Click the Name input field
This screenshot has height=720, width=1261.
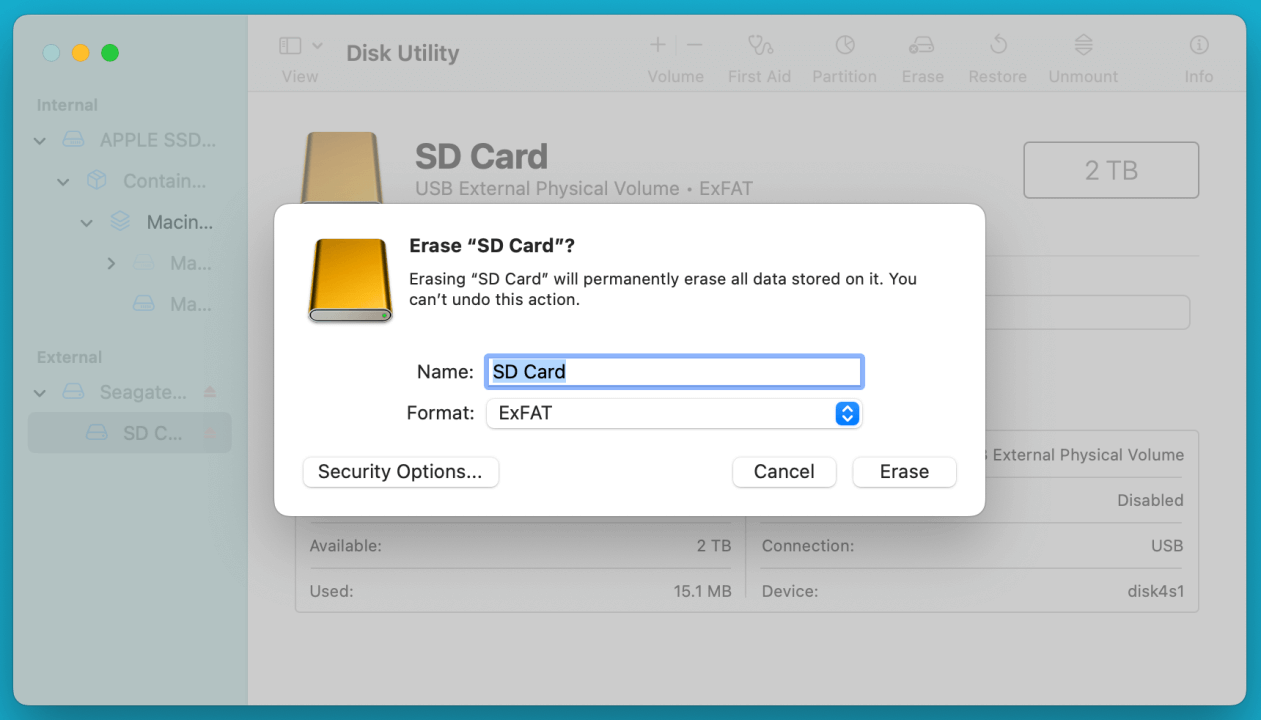(x=673, y=371)
